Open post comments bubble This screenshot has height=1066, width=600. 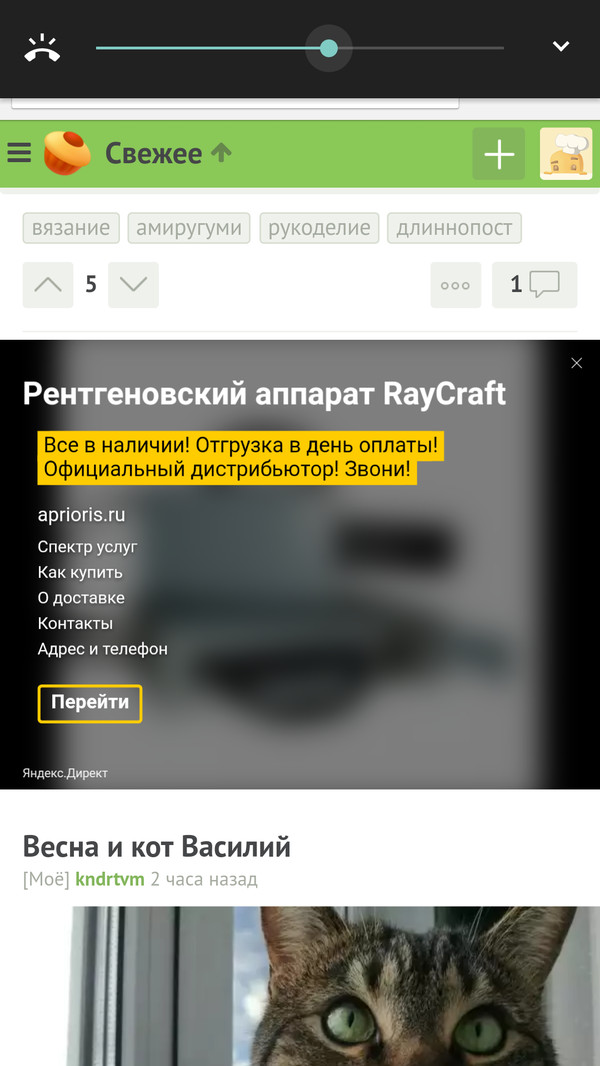coord(535,285)
